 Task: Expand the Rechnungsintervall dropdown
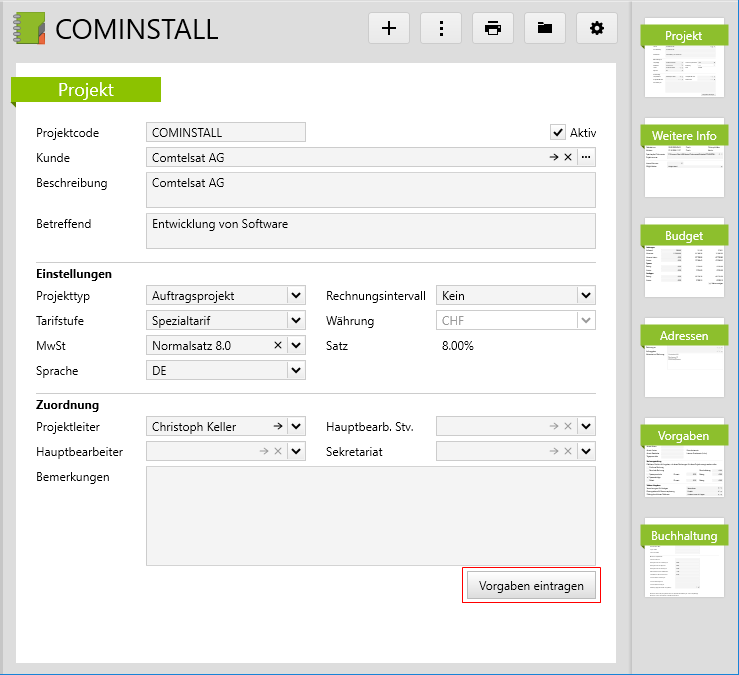[x=586, y=295]
